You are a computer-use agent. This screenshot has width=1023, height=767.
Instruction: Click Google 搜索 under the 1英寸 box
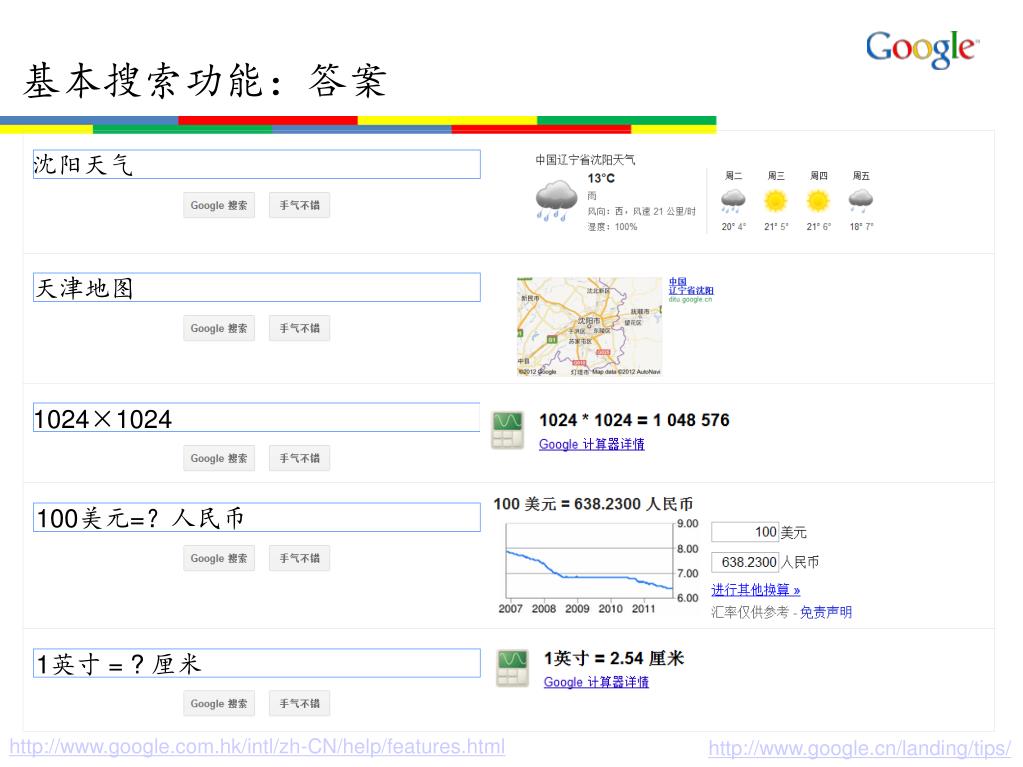[219, 704]
